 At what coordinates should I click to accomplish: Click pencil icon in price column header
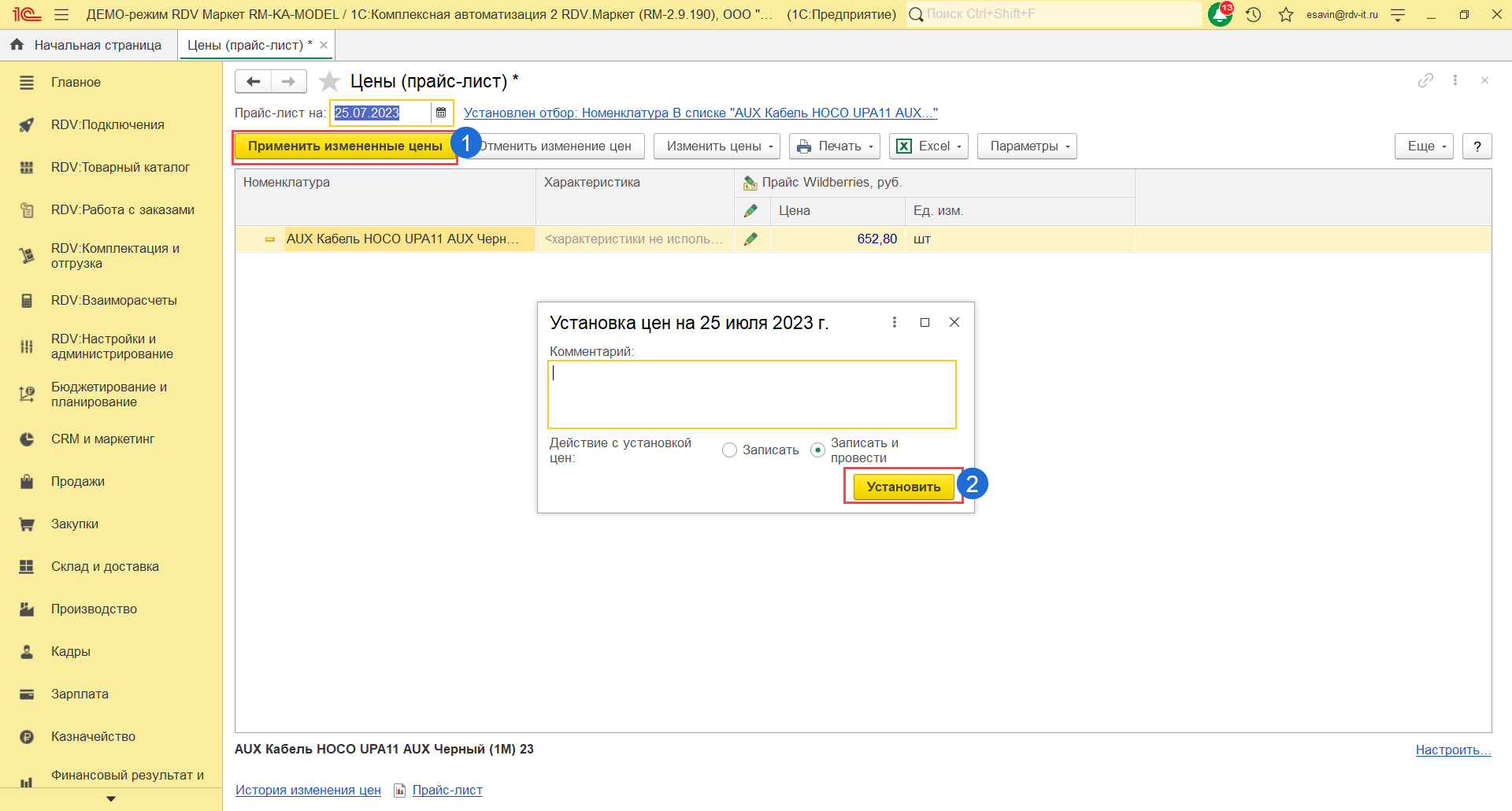coord(751,210)
